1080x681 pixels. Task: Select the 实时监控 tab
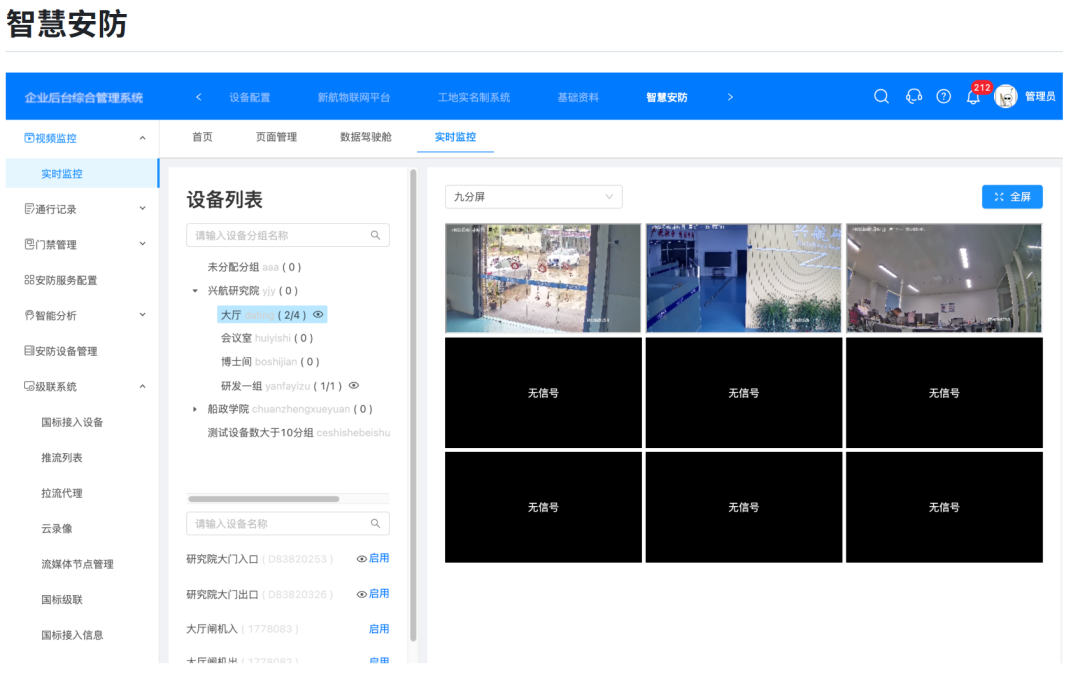point(455,137)
